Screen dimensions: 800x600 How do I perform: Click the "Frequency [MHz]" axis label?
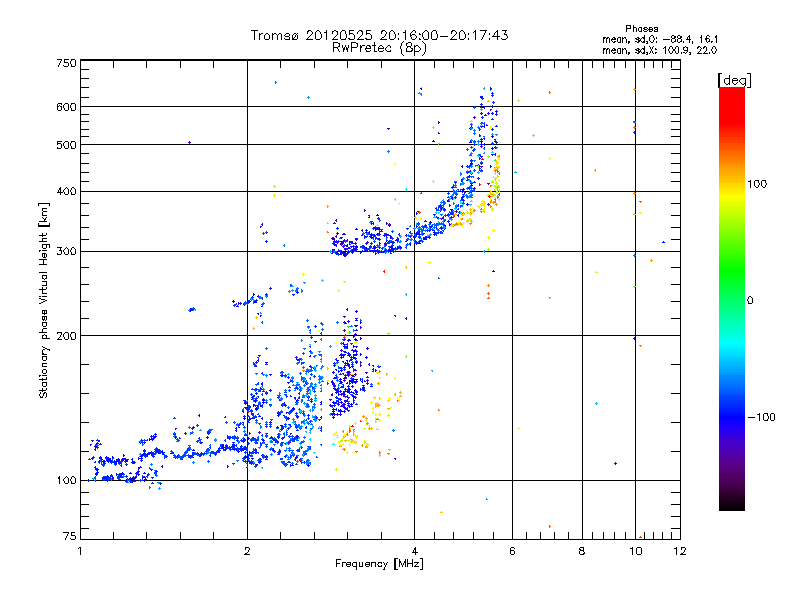[x=379, y=564]
